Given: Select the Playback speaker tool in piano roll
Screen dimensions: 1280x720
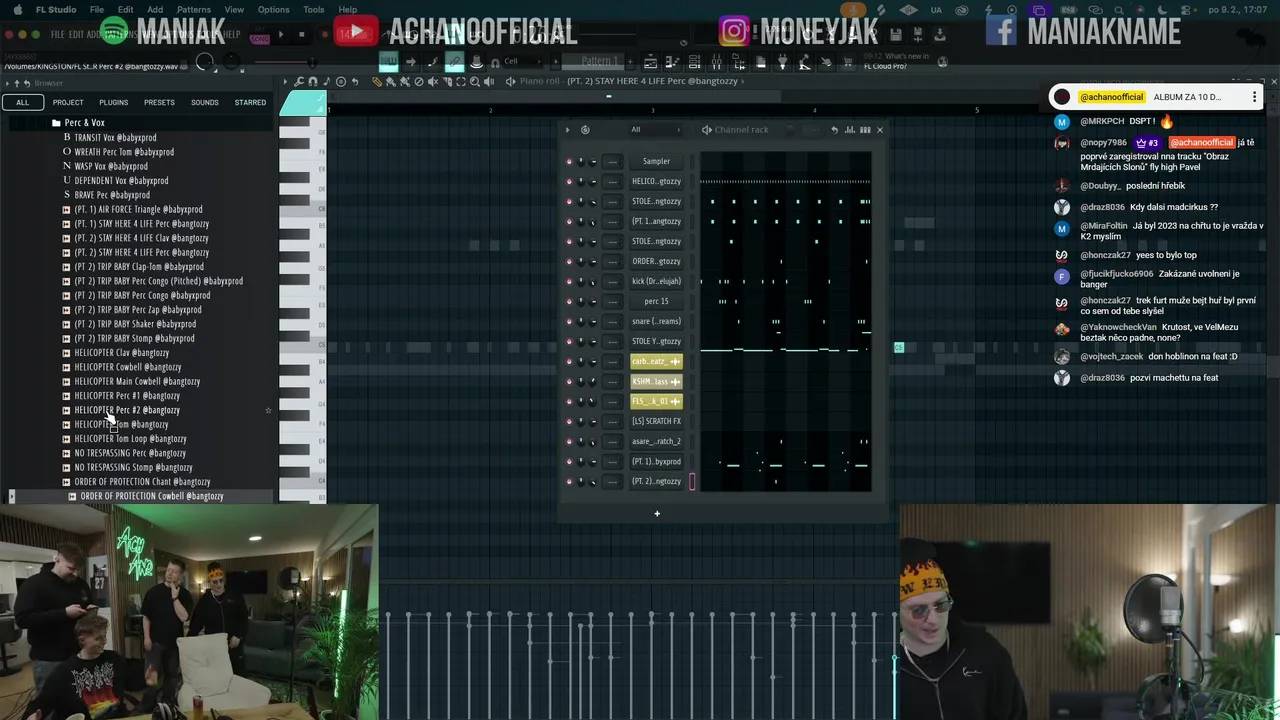Looking at the screenshot, I should 489,82.
